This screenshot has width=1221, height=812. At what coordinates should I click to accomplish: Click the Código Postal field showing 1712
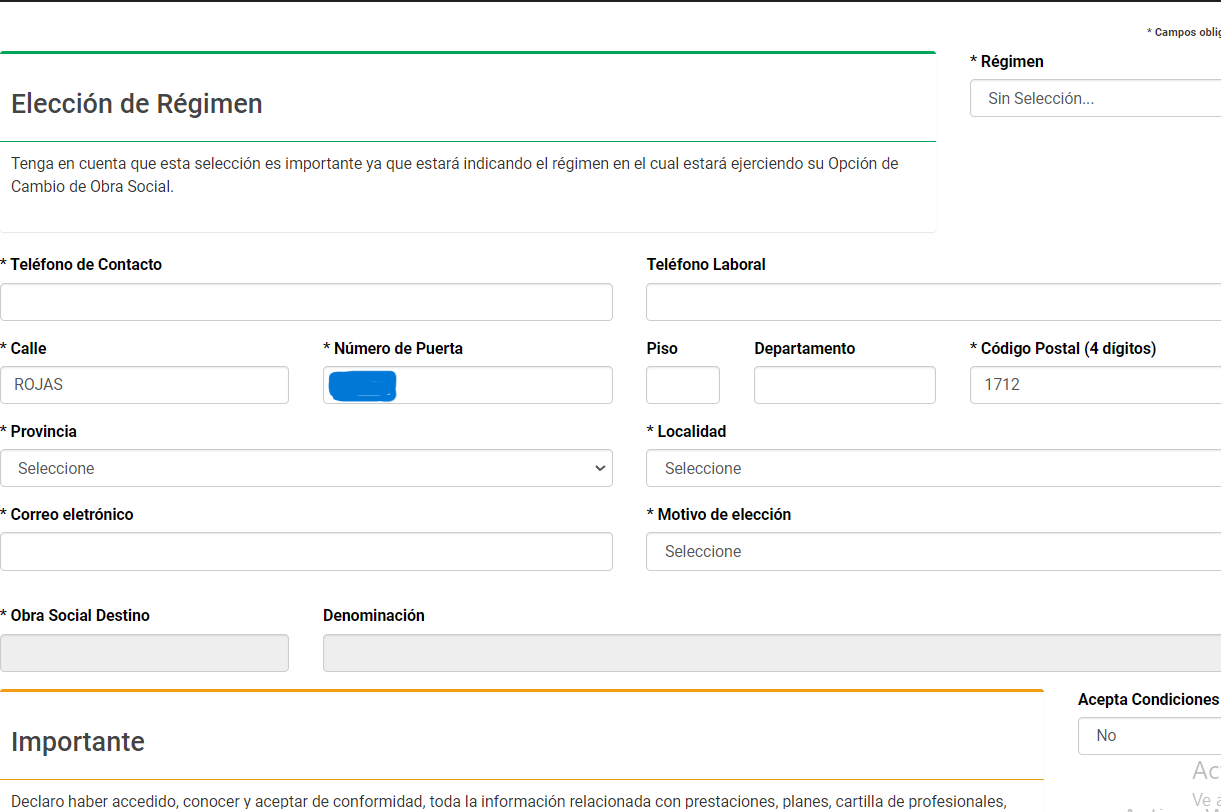pos(1095,385)
